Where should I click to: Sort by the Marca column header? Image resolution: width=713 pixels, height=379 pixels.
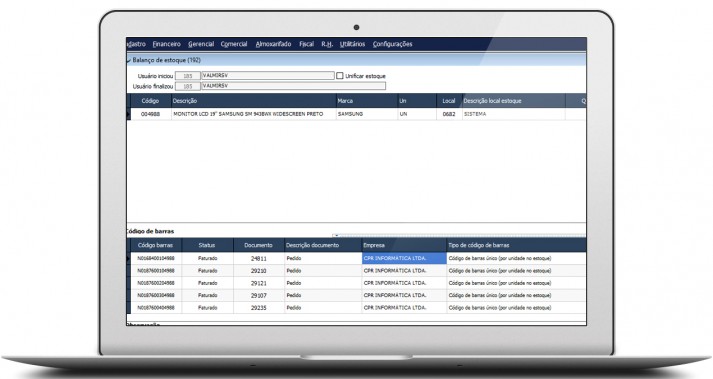(x=367, y=101)
